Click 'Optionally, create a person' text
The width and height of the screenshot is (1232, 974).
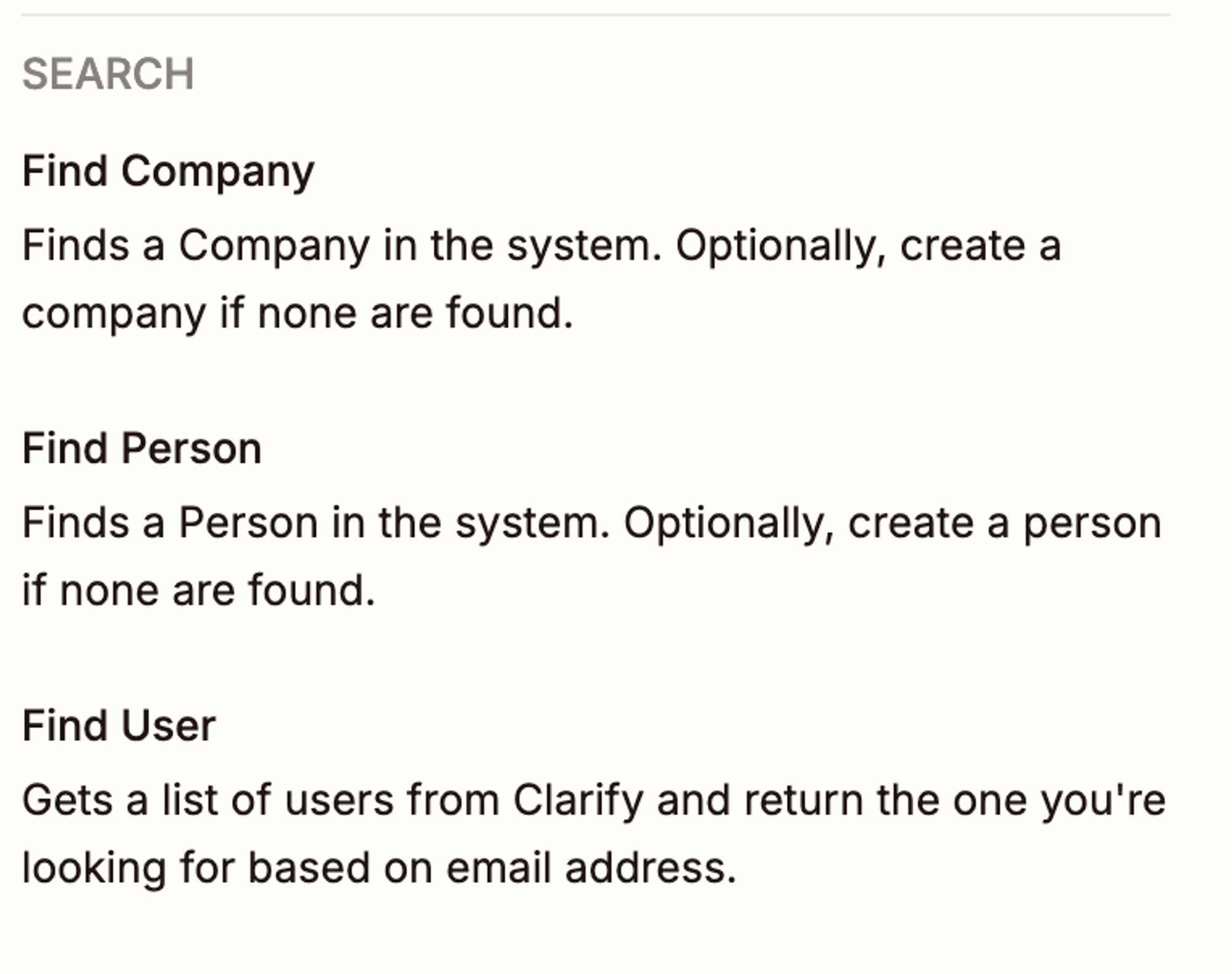pyautogui.click(x=893, y=524)
